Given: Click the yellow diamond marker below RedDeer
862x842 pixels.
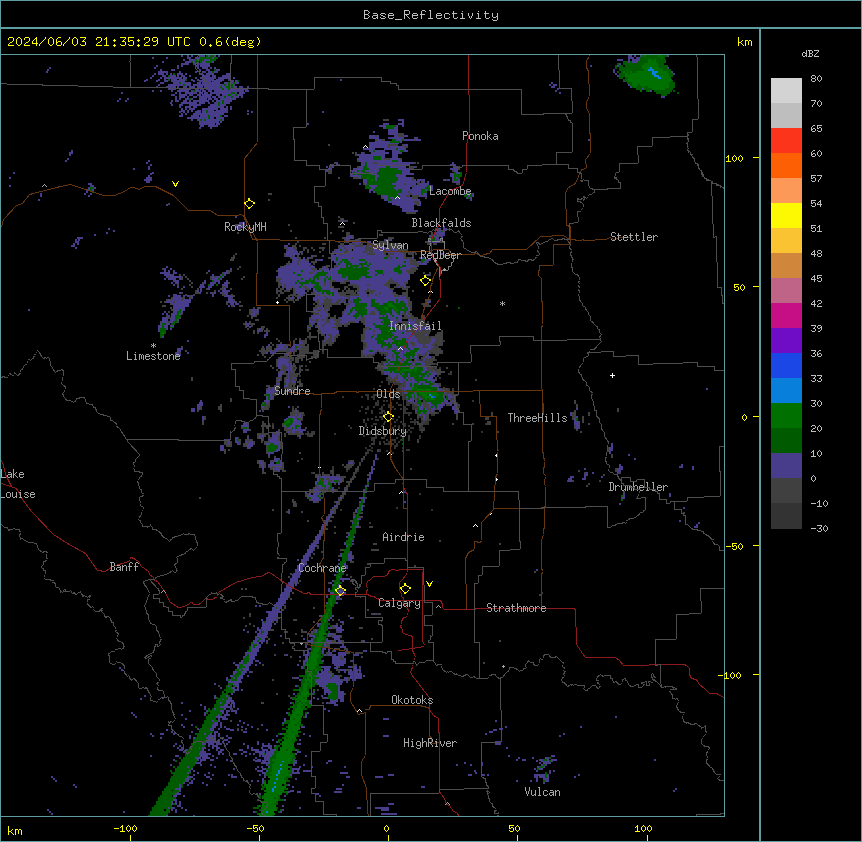Looking at the screenshot, I should [x=426, y=281].
